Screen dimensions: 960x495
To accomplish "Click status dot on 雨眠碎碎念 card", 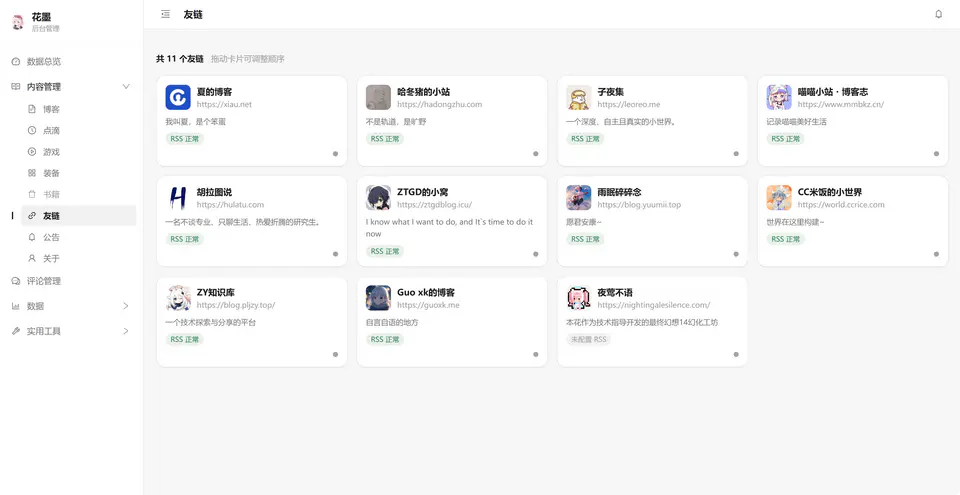I will [736, 254].
